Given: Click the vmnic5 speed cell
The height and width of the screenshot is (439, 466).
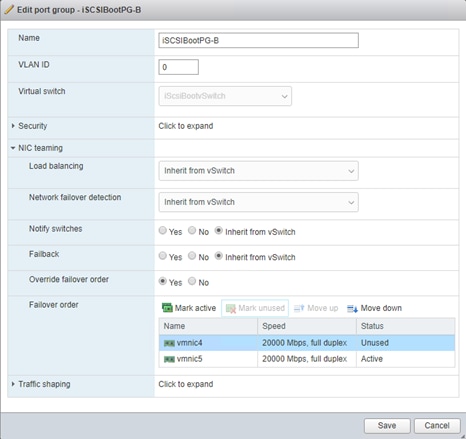Looking at the screenshot, I should (307, 359).
